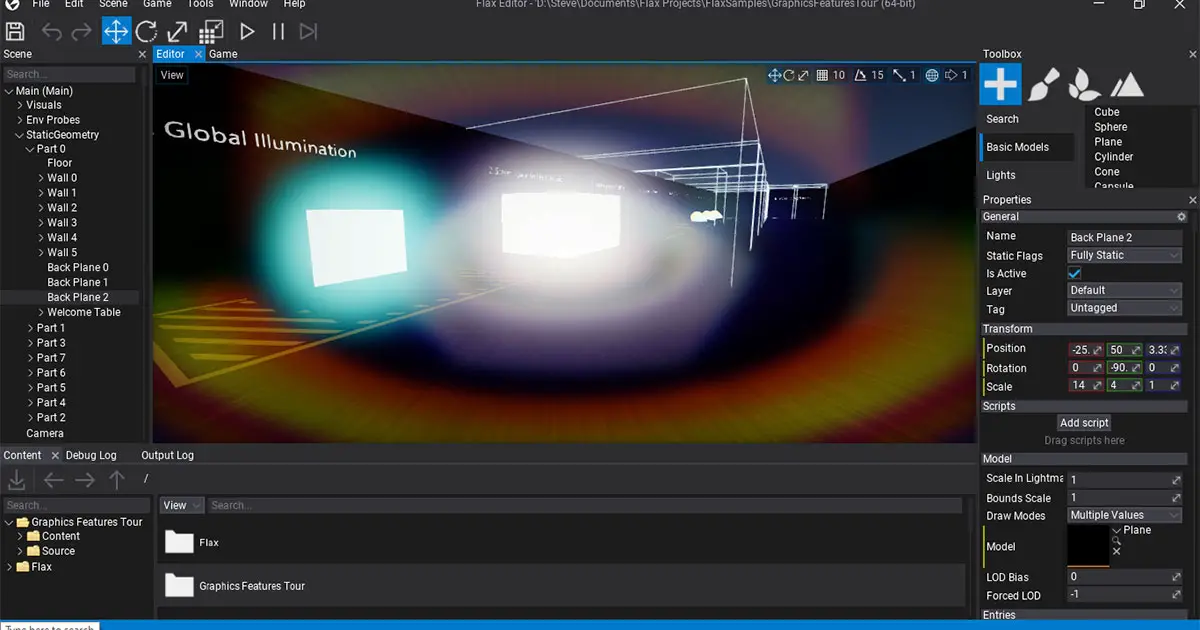Open the Content View dropdown

pos(182,505)
